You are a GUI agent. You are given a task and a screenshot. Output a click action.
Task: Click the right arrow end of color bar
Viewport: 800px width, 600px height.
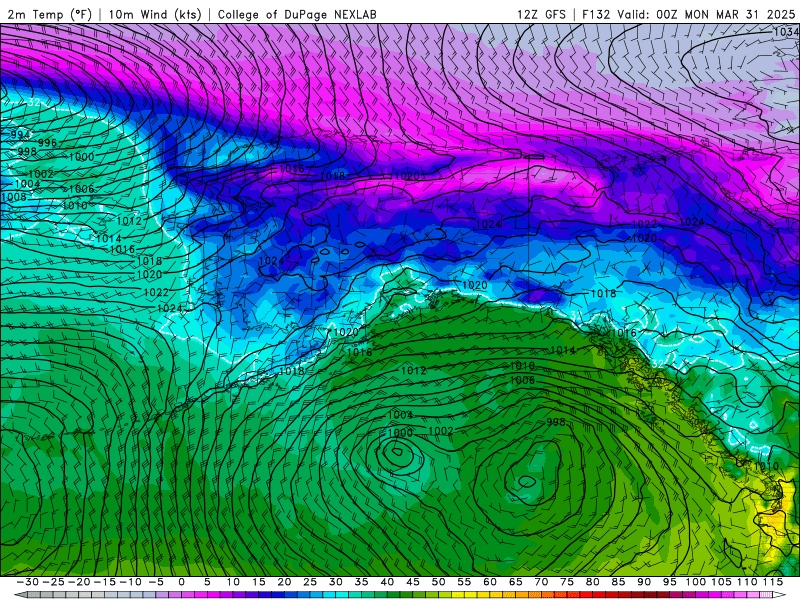[781, 595]
